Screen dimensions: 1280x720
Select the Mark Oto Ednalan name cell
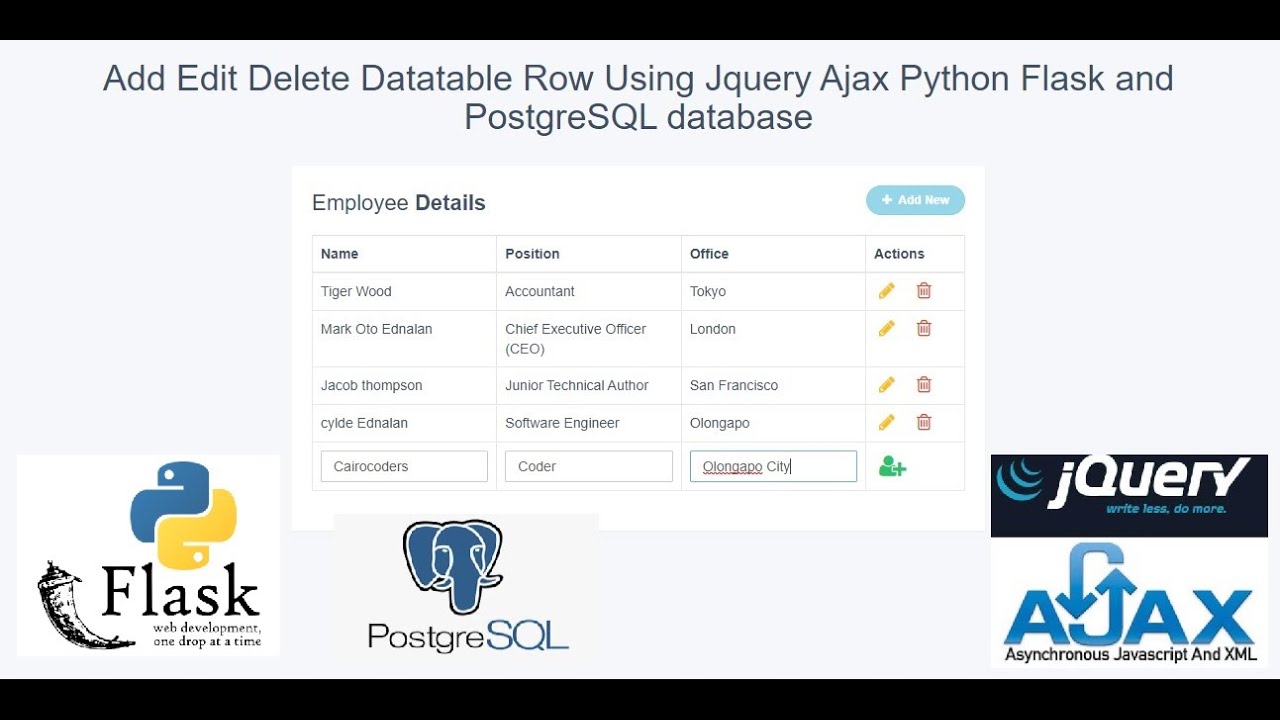404,339
